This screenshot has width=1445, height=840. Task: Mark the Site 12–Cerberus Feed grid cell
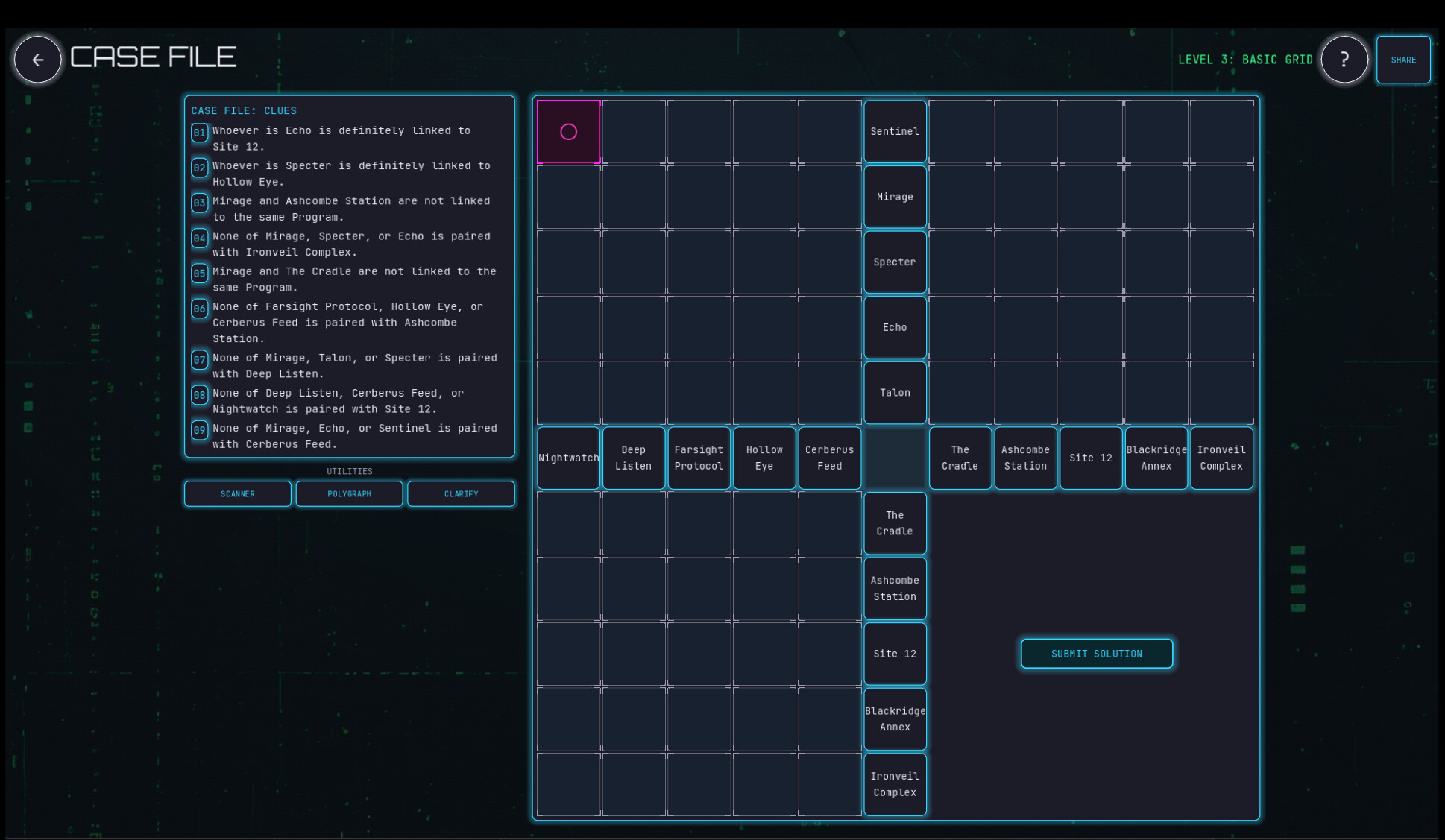tap(829, 654)
